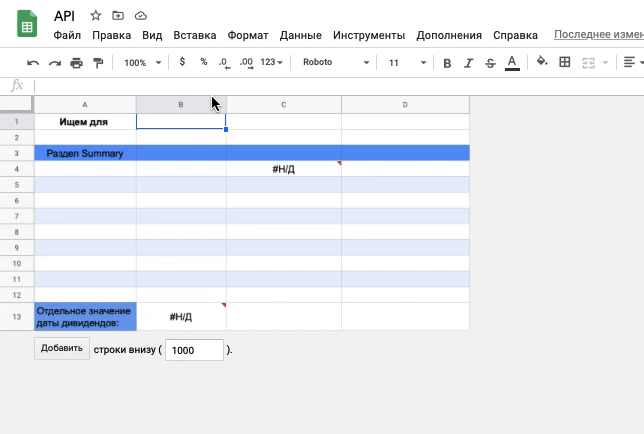Open the Инструменты menu
This screenshot has width=644, height=434.
369,35
